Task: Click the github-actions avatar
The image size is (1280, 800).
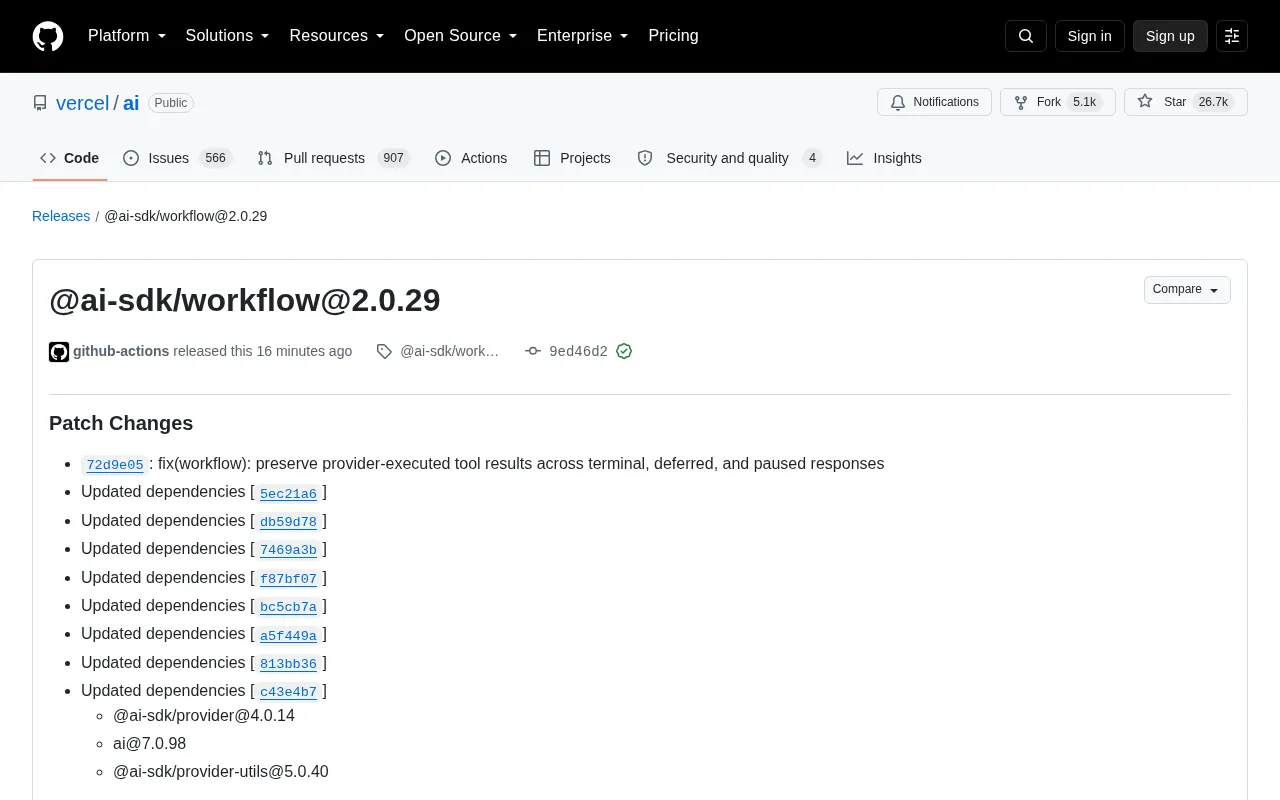Action: pyautogui.click(x=59, y=352)
